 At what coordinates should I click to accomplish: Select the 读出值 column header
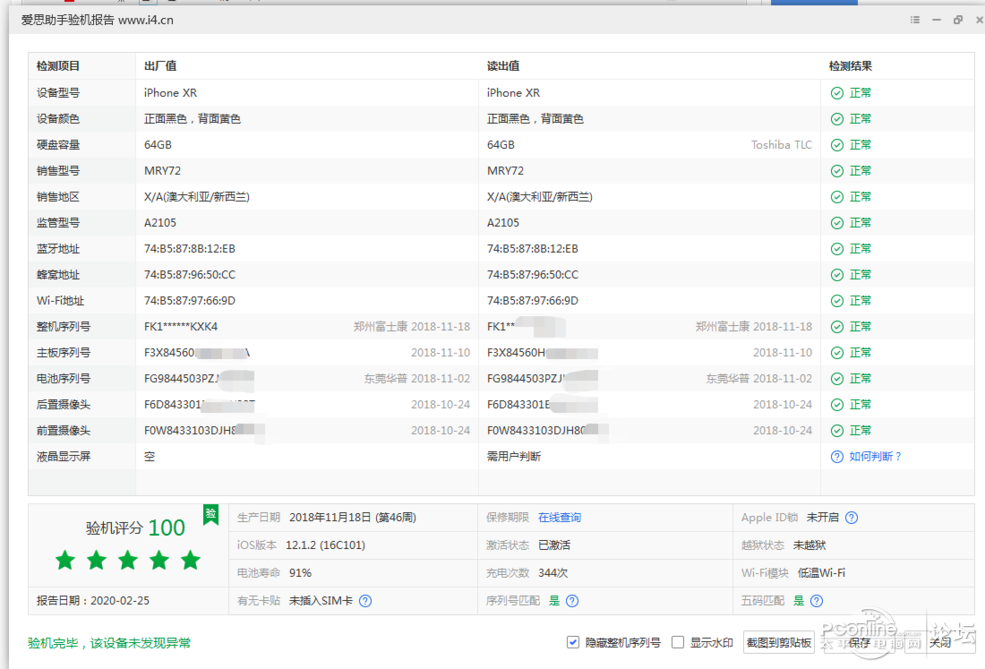503,66
